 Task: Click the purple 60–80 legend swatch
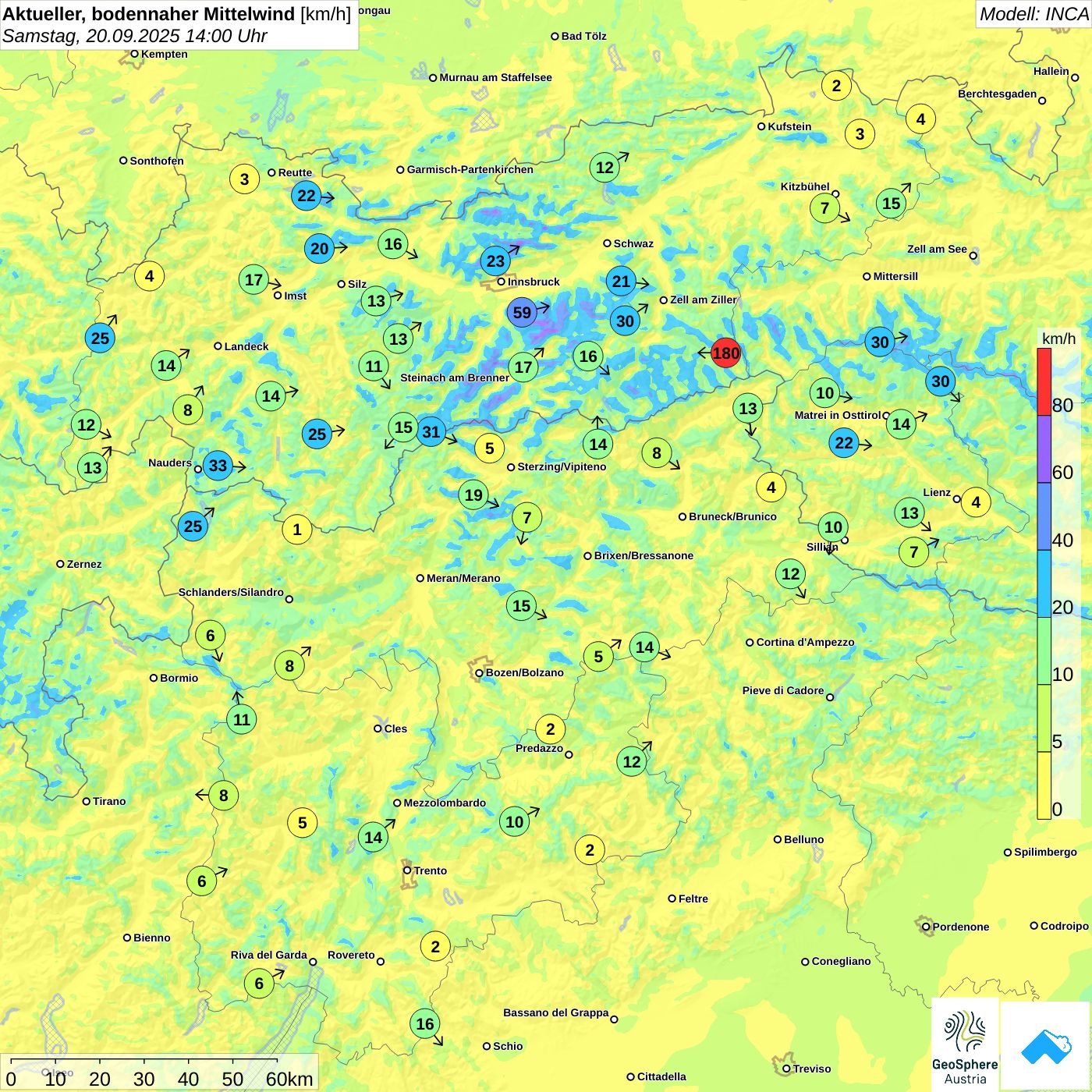pos(1044,449)
